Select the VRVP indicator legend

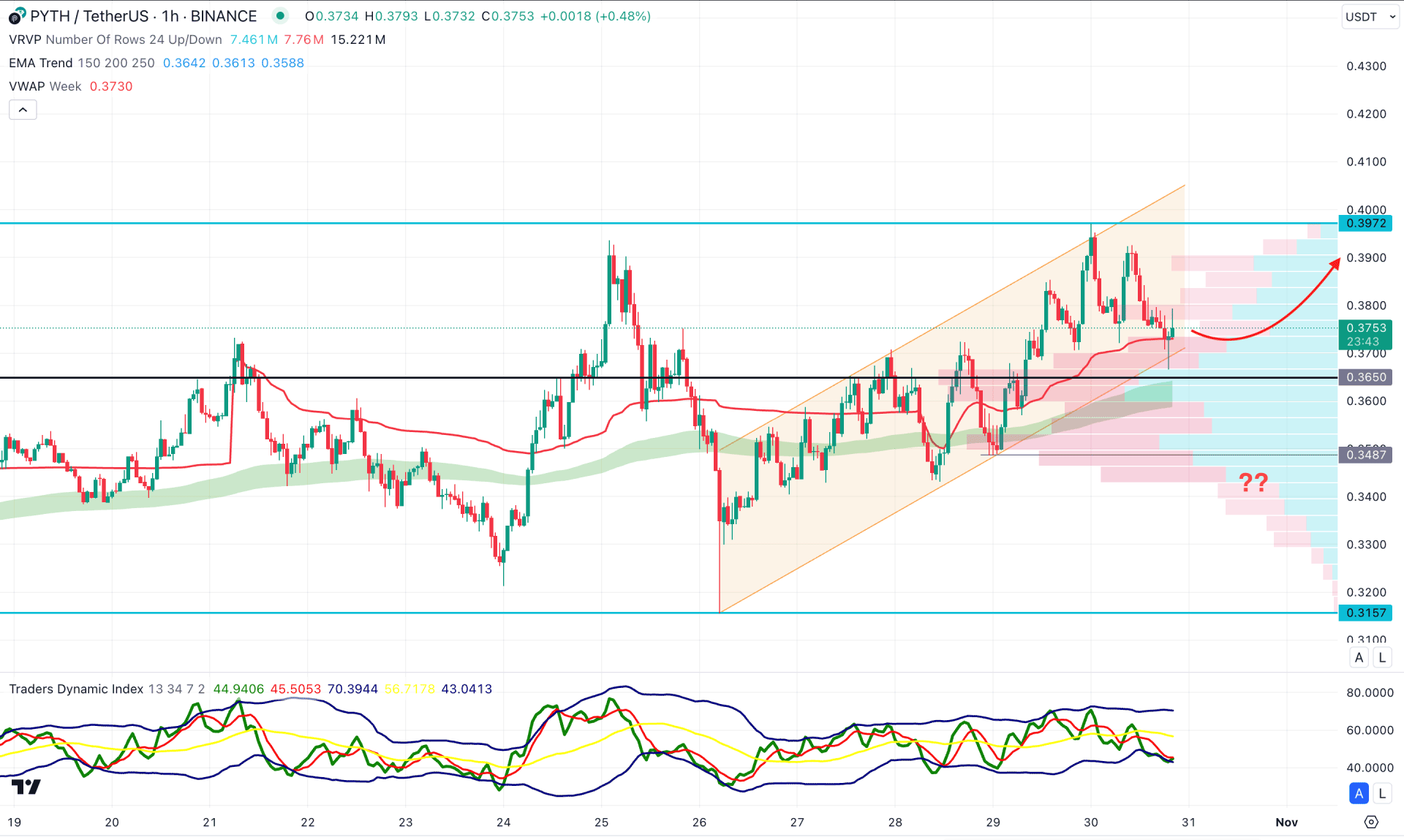click(115, 39)
